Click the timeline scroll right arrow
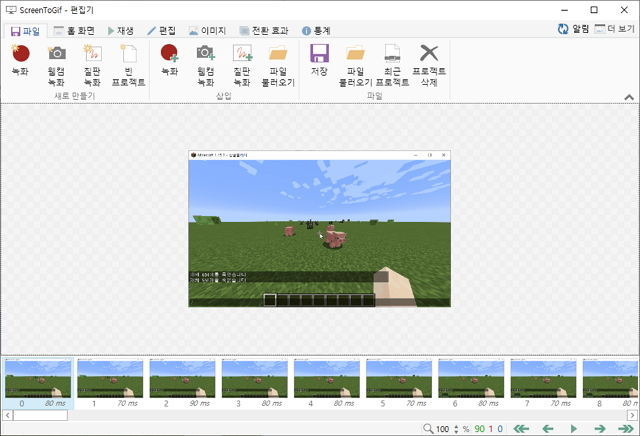 (x=632, y=415)
